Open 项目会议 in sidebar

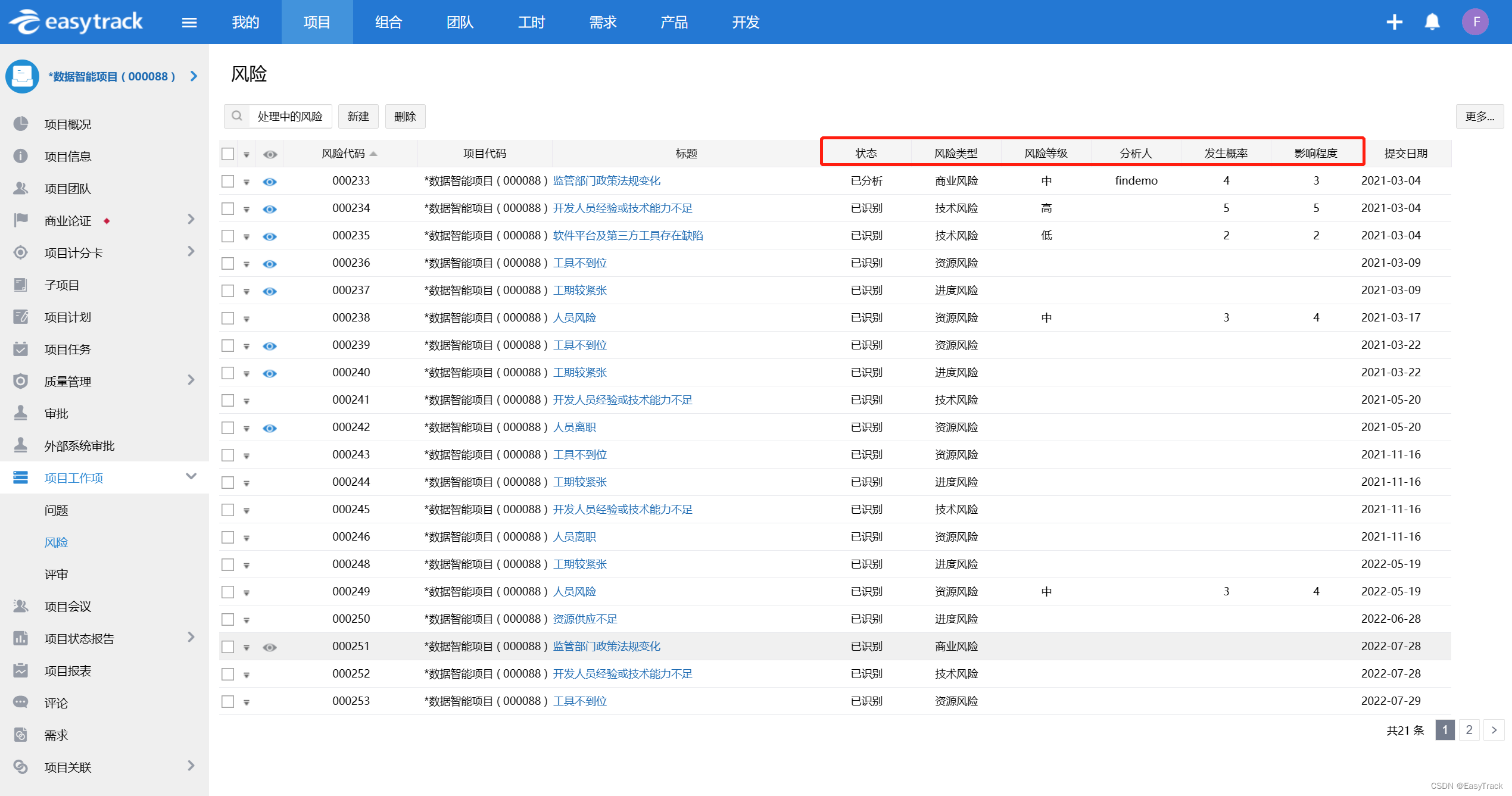pos(67,607)
